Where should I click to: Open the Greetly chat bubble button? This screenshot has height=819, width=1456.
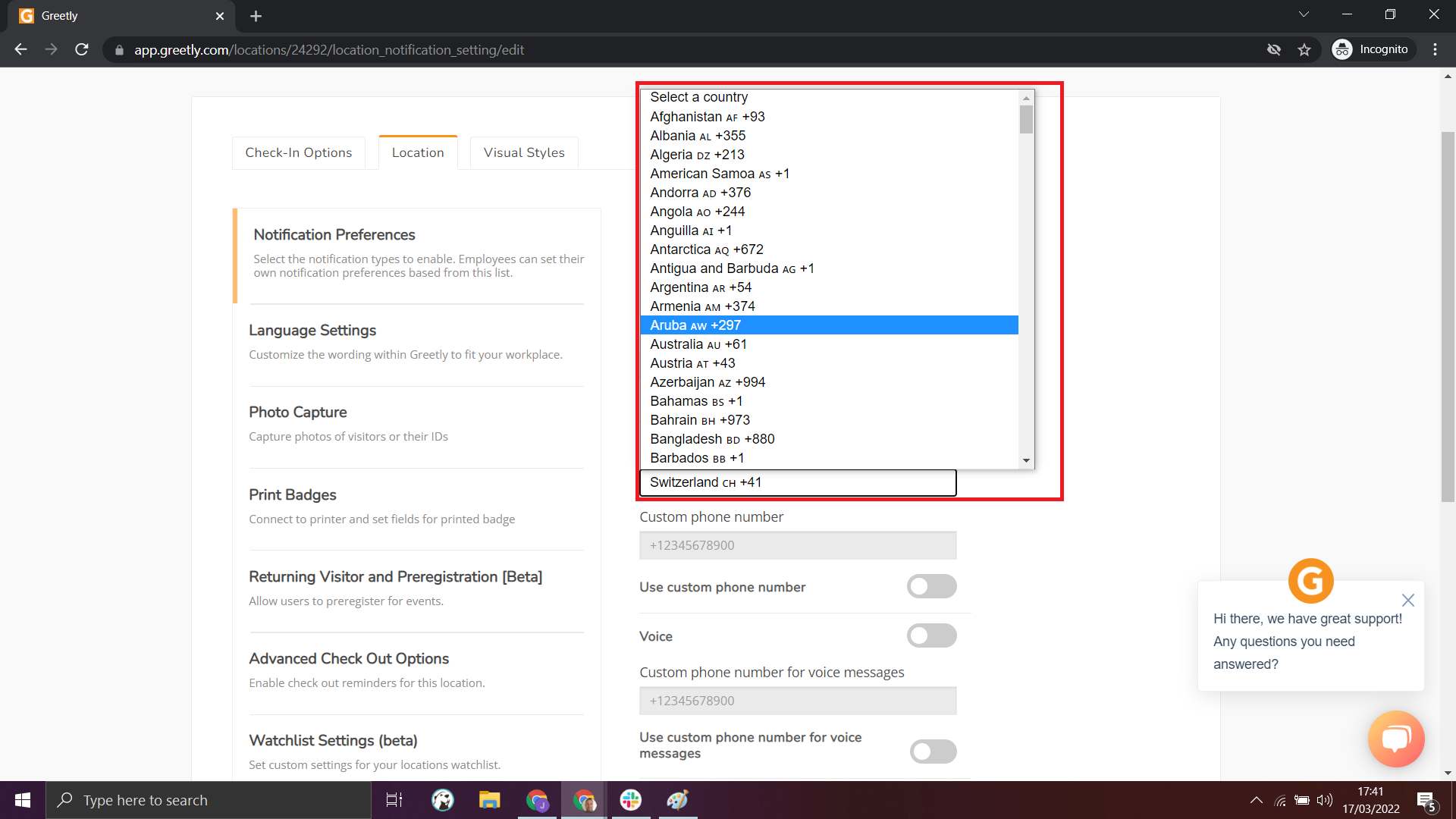[1396, 739]
